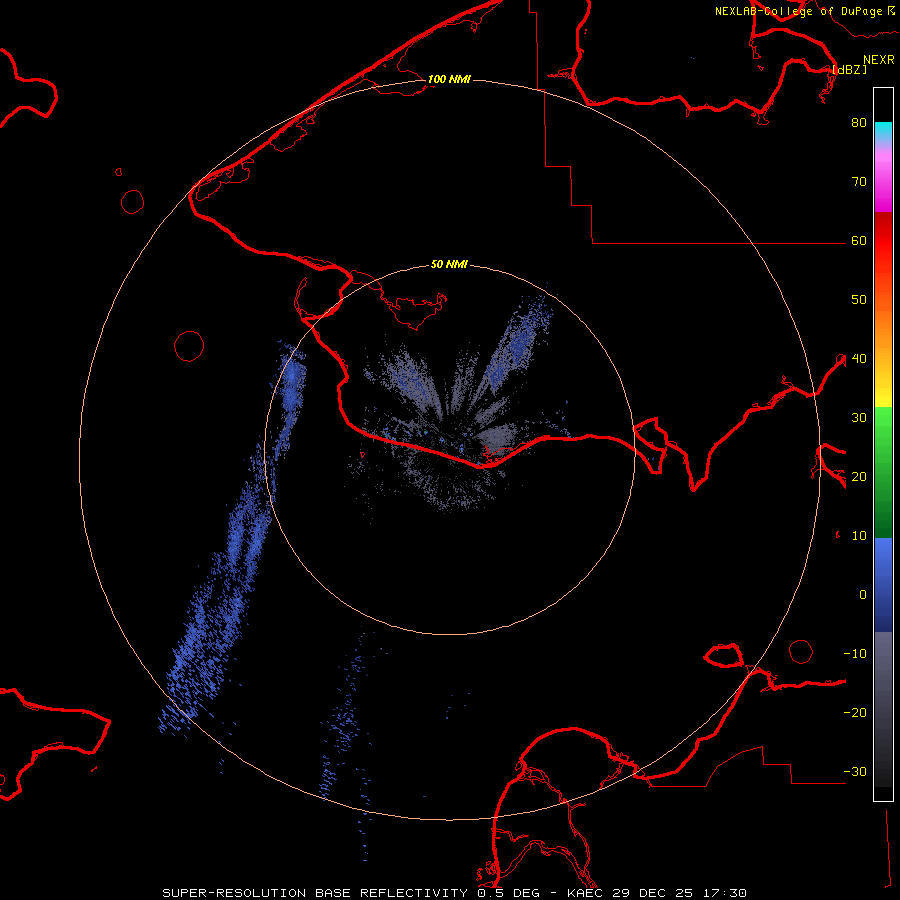900x900 pixels.
Task: Click the NEXR label near the scale
Action: pos(879,60)
